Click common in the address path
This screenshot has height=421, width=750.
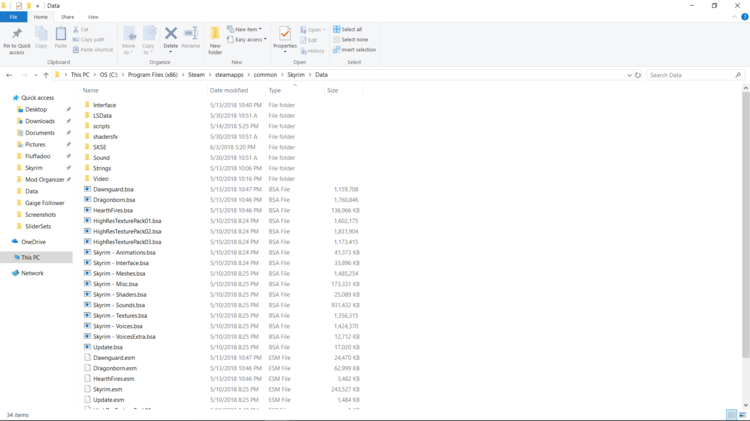[x=265, y=75]
